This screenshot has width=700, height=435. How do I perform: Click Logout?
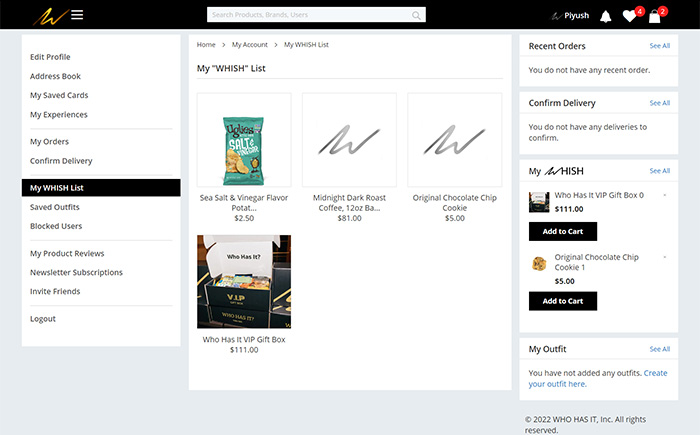click(42, 318)
